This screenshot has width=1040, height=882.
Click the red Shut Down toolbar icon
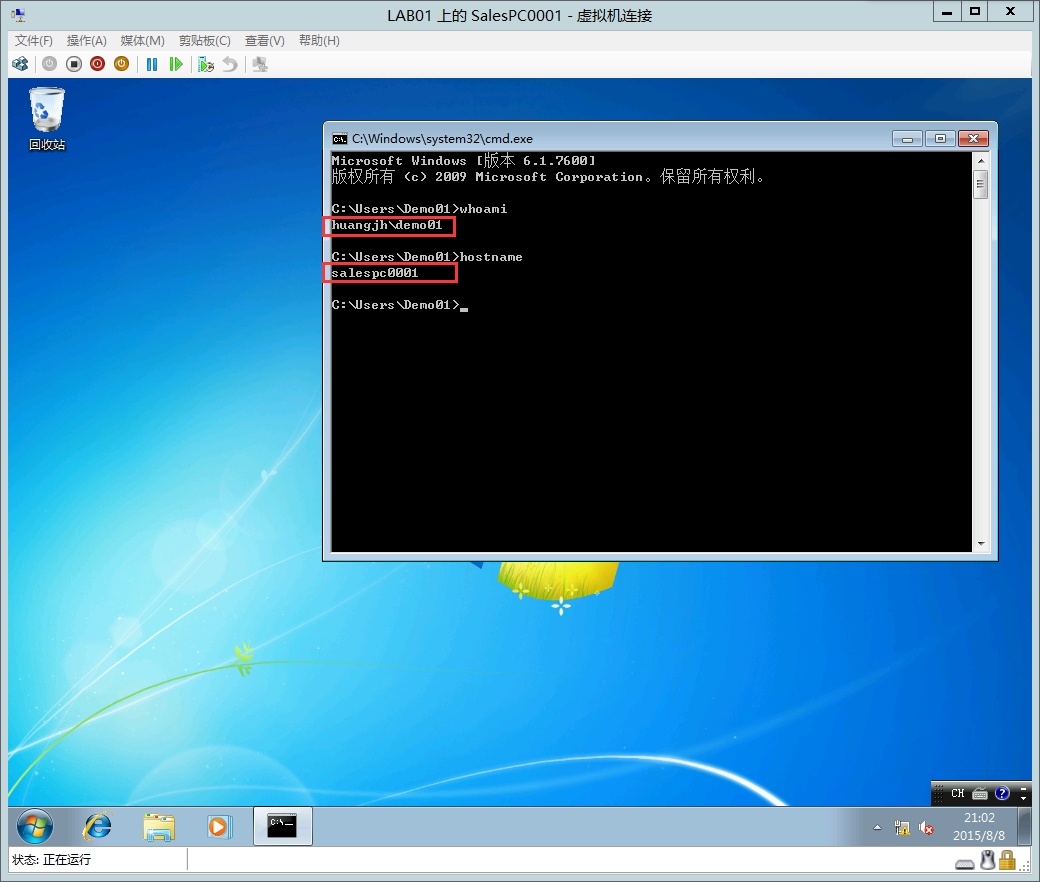[x=98, y=64]
